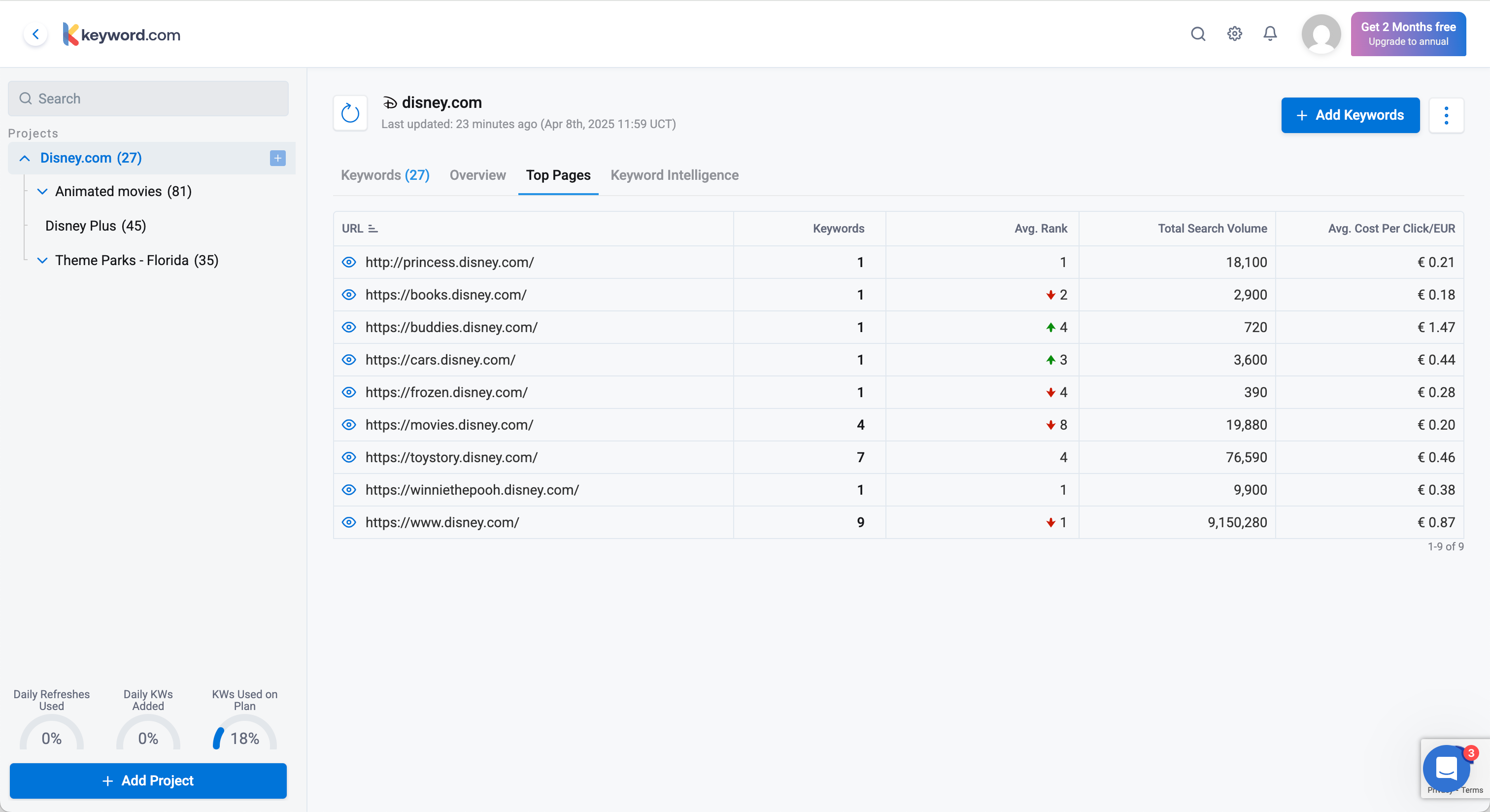The image size is (1490, 812).
Task: Click the Add Keywords button
Action: pyautogui.click(x=1350, y=116)
